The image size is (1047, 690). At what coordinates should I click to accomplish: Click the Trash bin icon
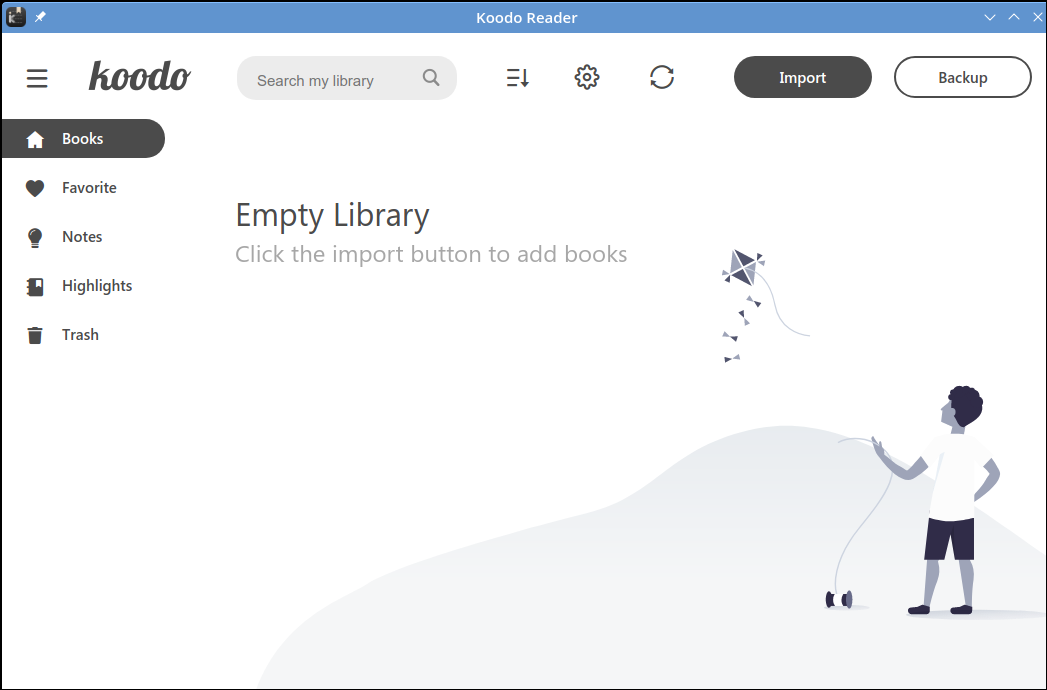pos(35,335)
